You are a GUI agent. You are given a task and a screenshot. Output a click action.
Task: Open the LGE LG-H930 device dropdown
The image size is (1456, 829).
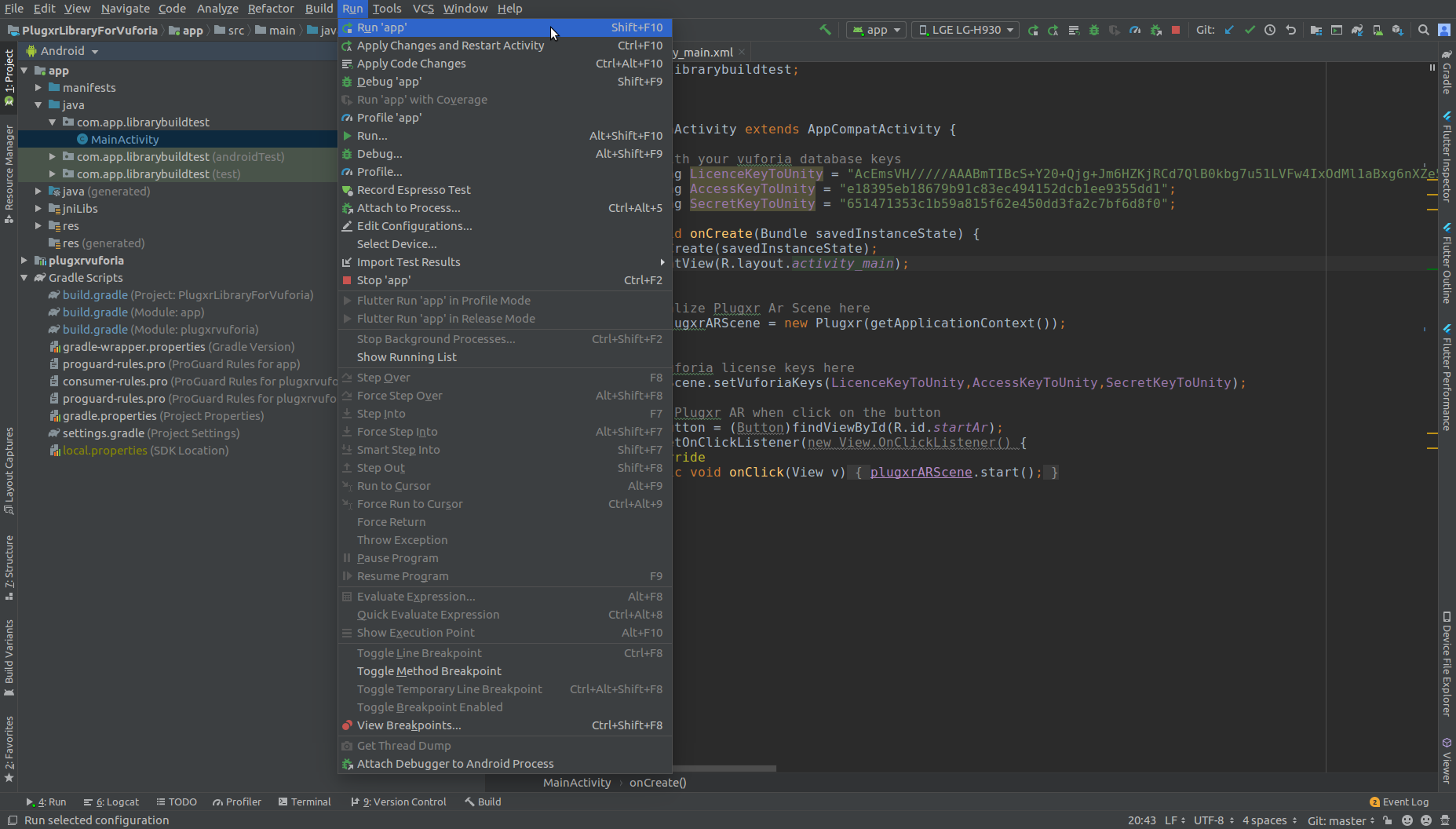point(966,30)
